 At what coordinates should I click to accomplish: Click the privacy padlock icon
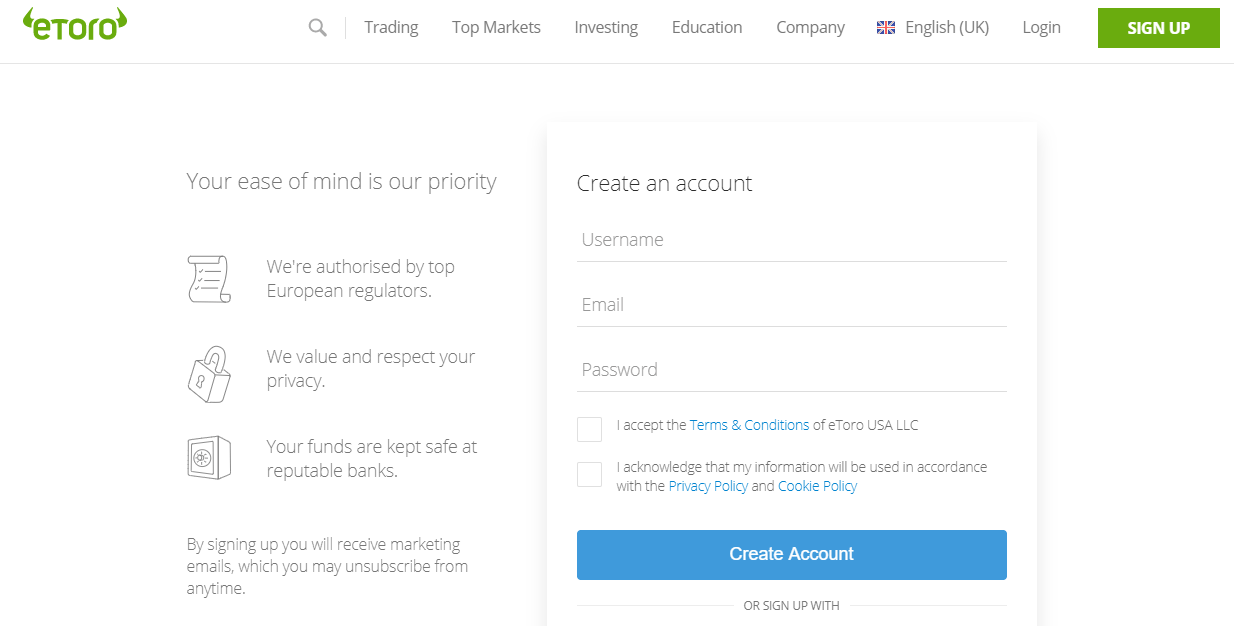click(209, 373)
